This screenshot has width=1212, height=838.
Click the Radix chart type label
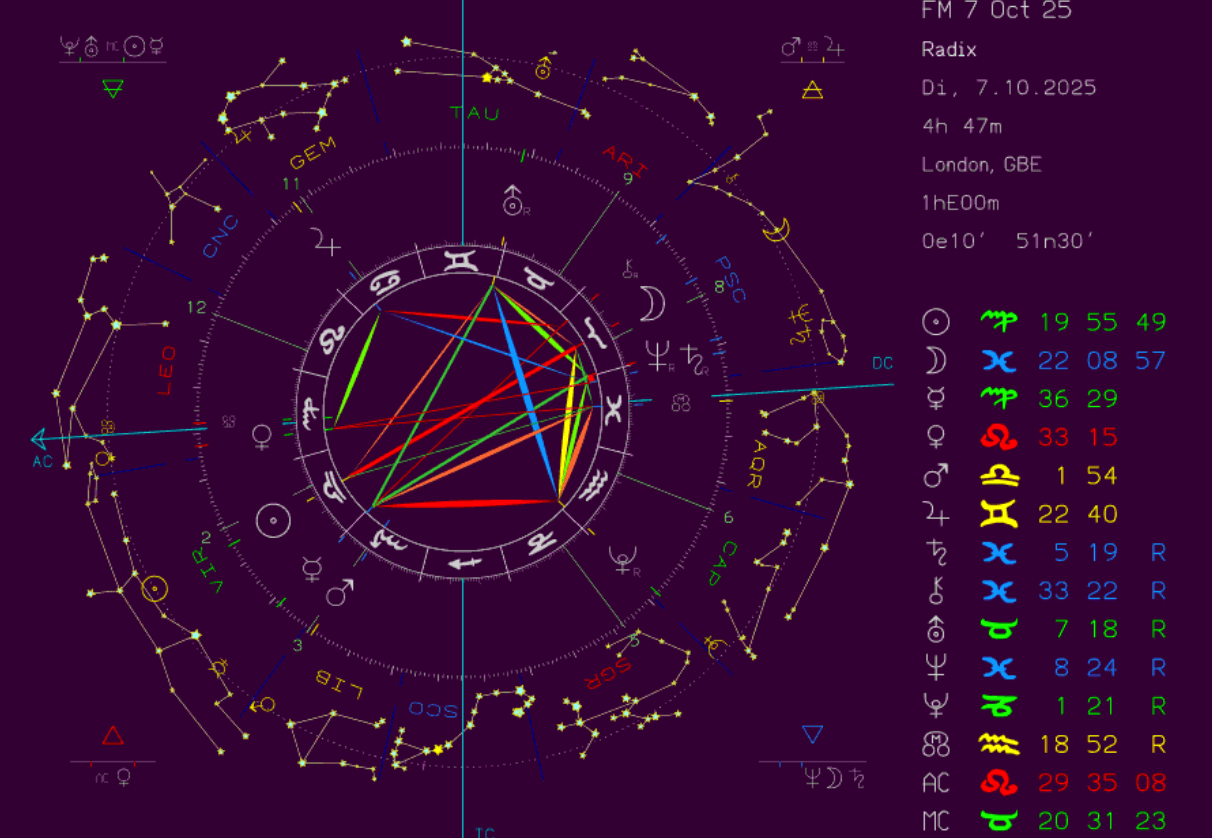[x=948, y=49]
